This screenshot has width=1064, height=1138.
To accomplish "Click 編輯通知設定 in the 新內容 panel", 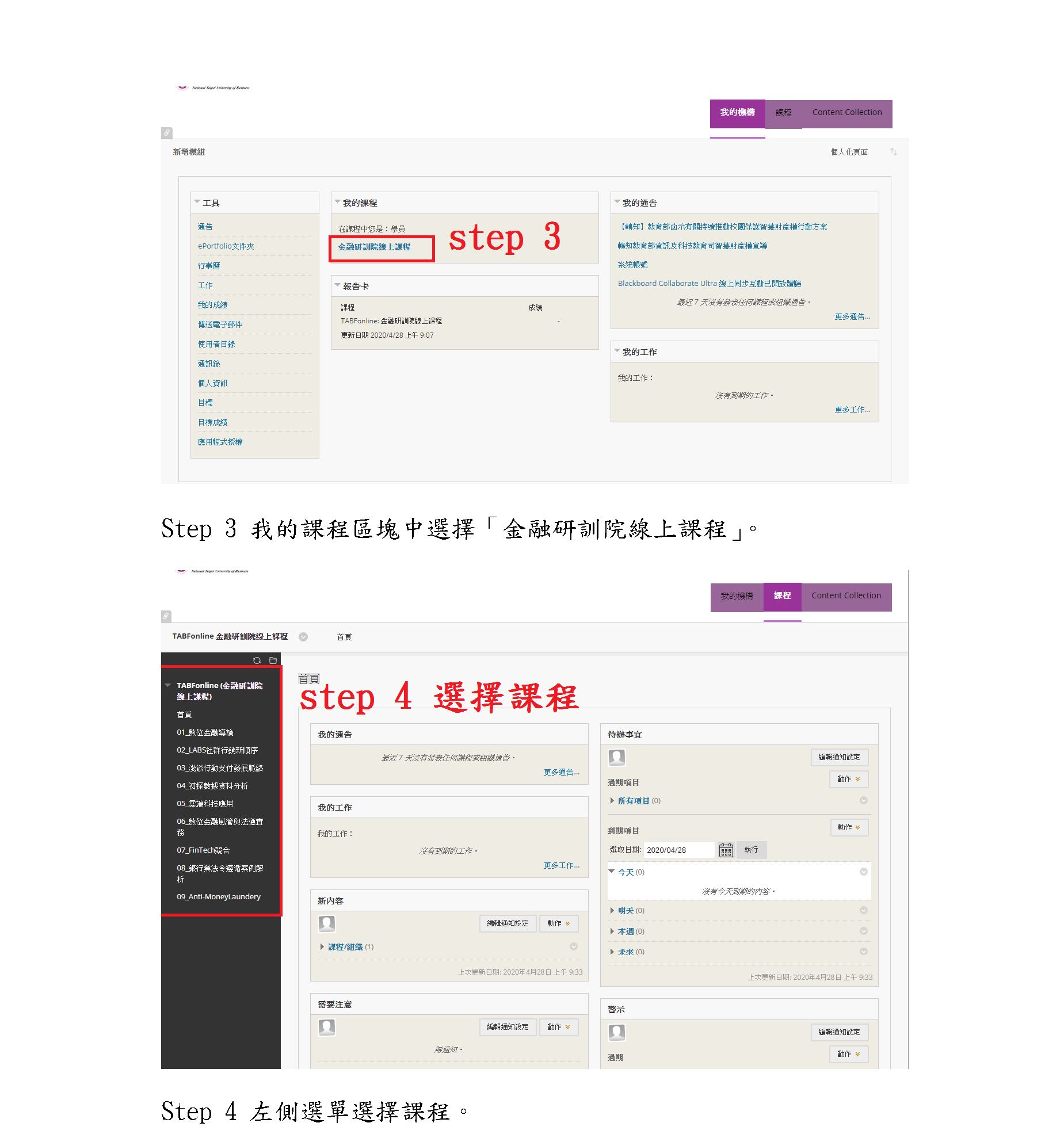I will click(x=508, y=923).
